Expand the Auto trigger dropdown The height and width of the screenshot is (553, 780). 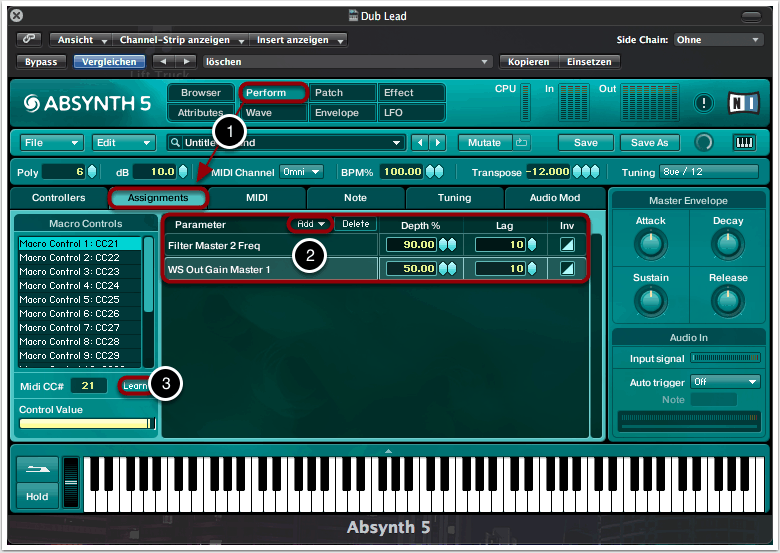[724, 381]
